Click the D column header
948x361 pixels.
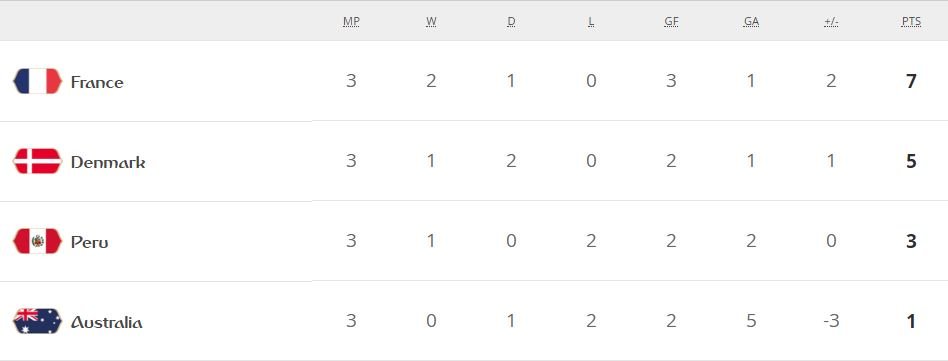click(511, 22)
